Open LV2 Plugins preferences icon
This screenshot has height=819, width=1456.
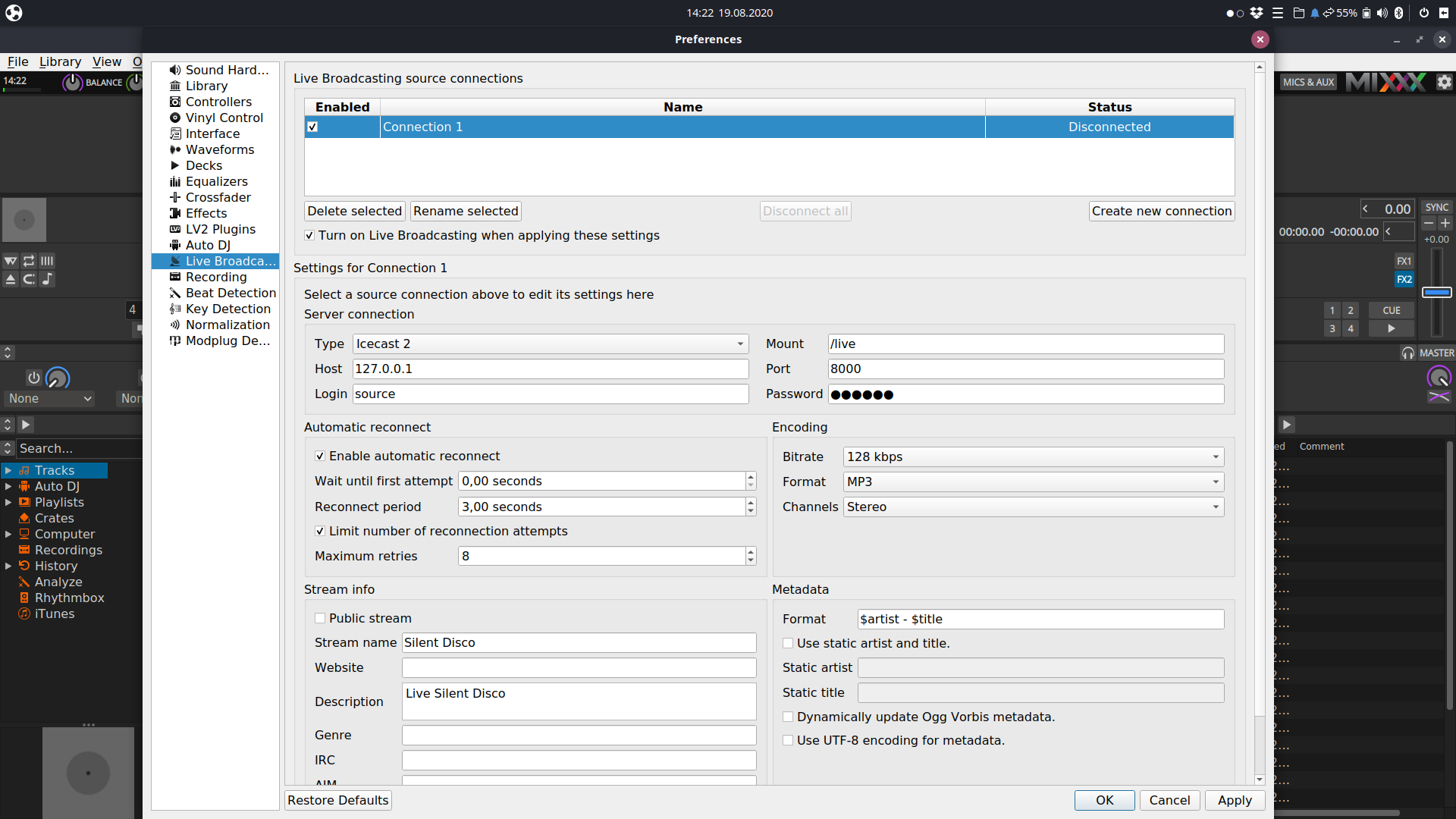pyautogui.click(x=175, y=229)
